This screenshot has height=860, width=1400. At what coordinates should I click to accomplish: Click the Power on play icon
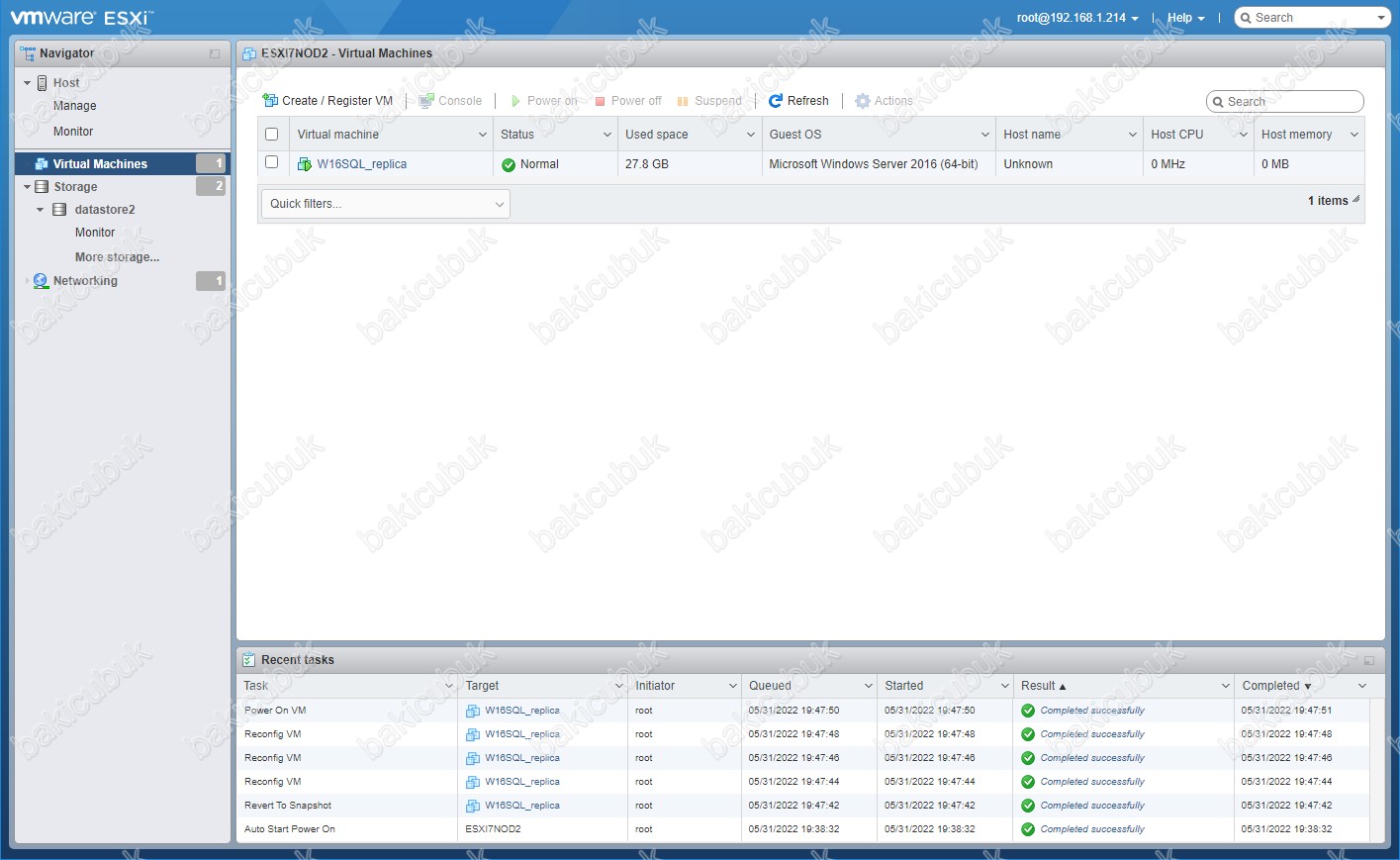point(515,101)
